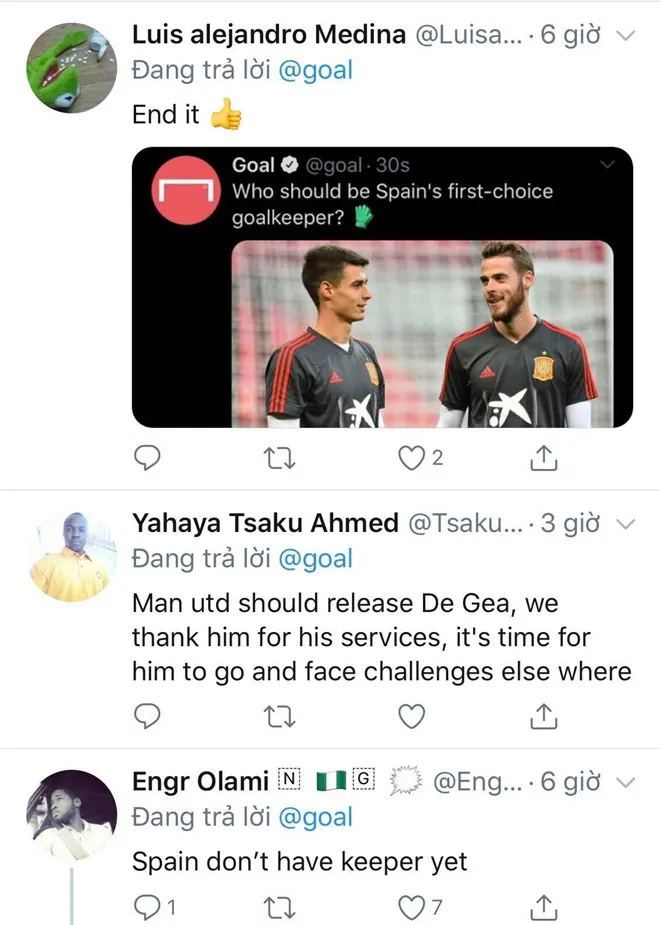This screenshot has width=660, height=925.
Task: Open the dropdown arrow on Engr Olami's tweet
Action: 625,782
